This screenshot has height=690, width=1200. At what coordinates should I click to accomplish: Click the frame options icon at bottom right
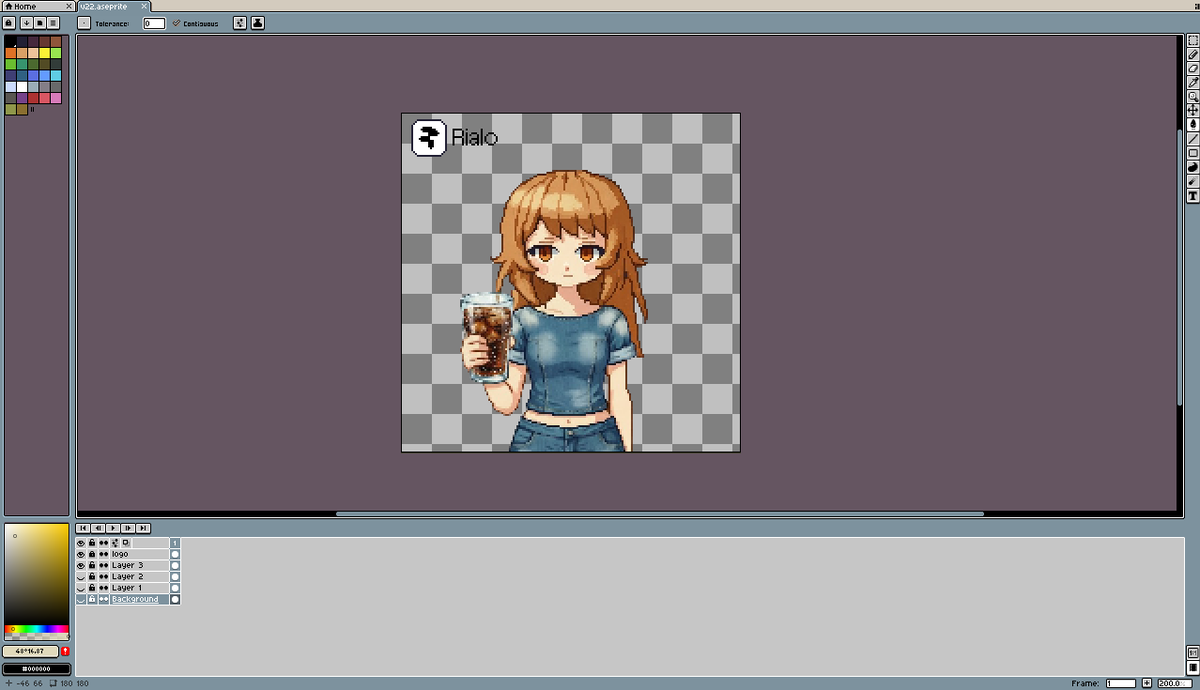(1193, 667)
